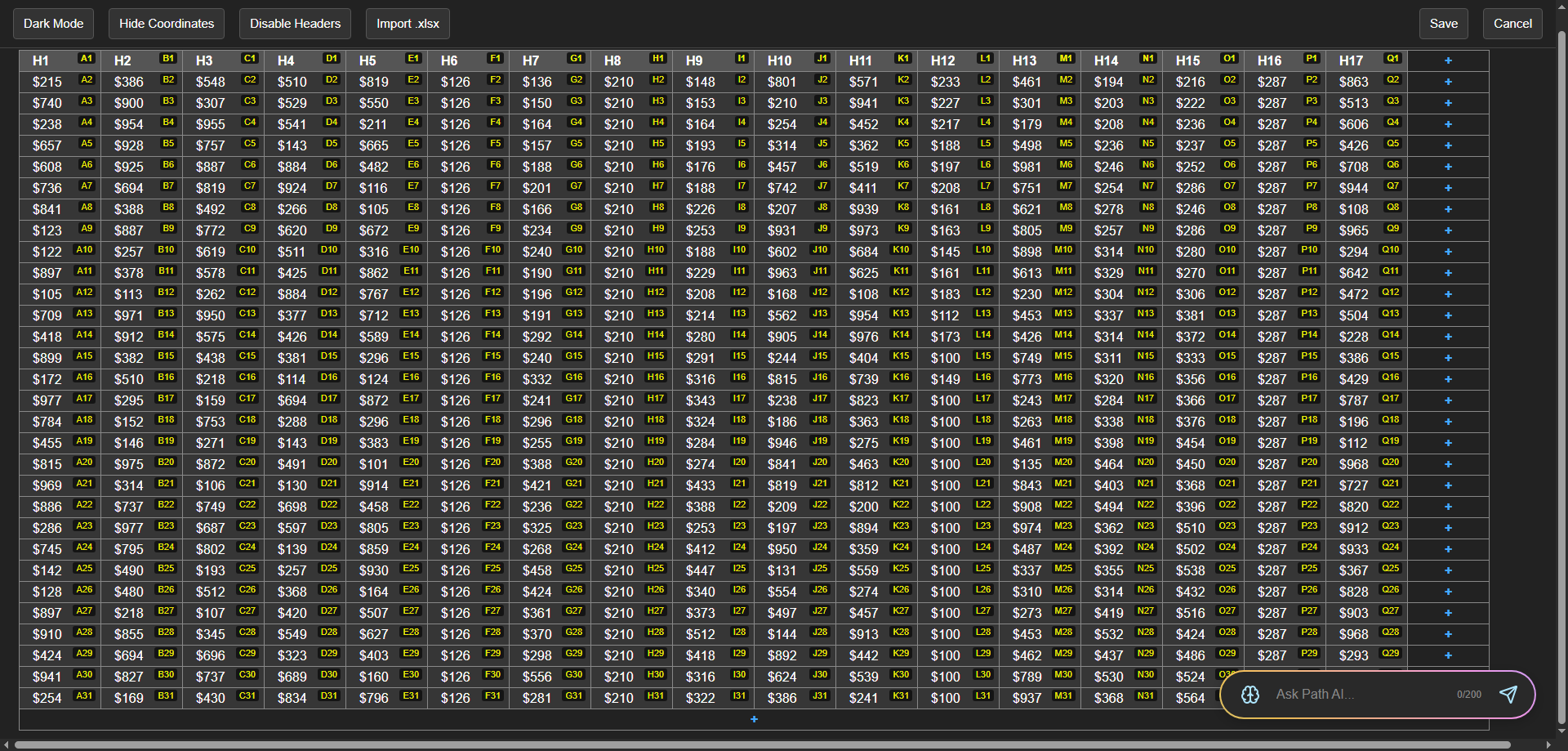This screenshot has height=751, width=1568.
Task: Select cell K14 with $976
Action: [x=876, y=337]
